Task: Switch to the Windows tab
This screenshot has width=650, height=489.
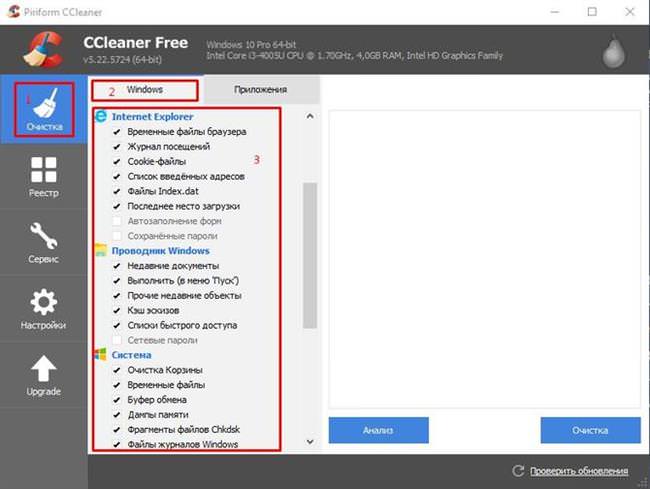Action: 145,90
